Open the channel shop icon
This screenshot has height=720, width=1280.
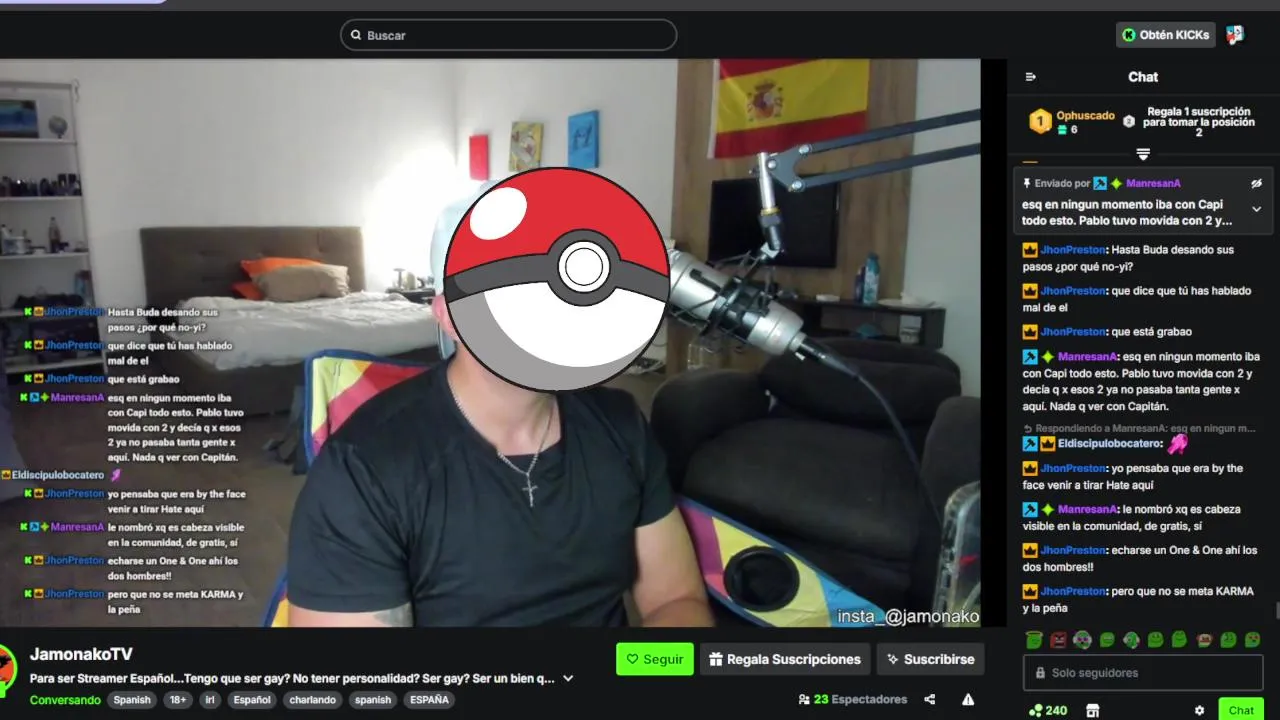1092,711
